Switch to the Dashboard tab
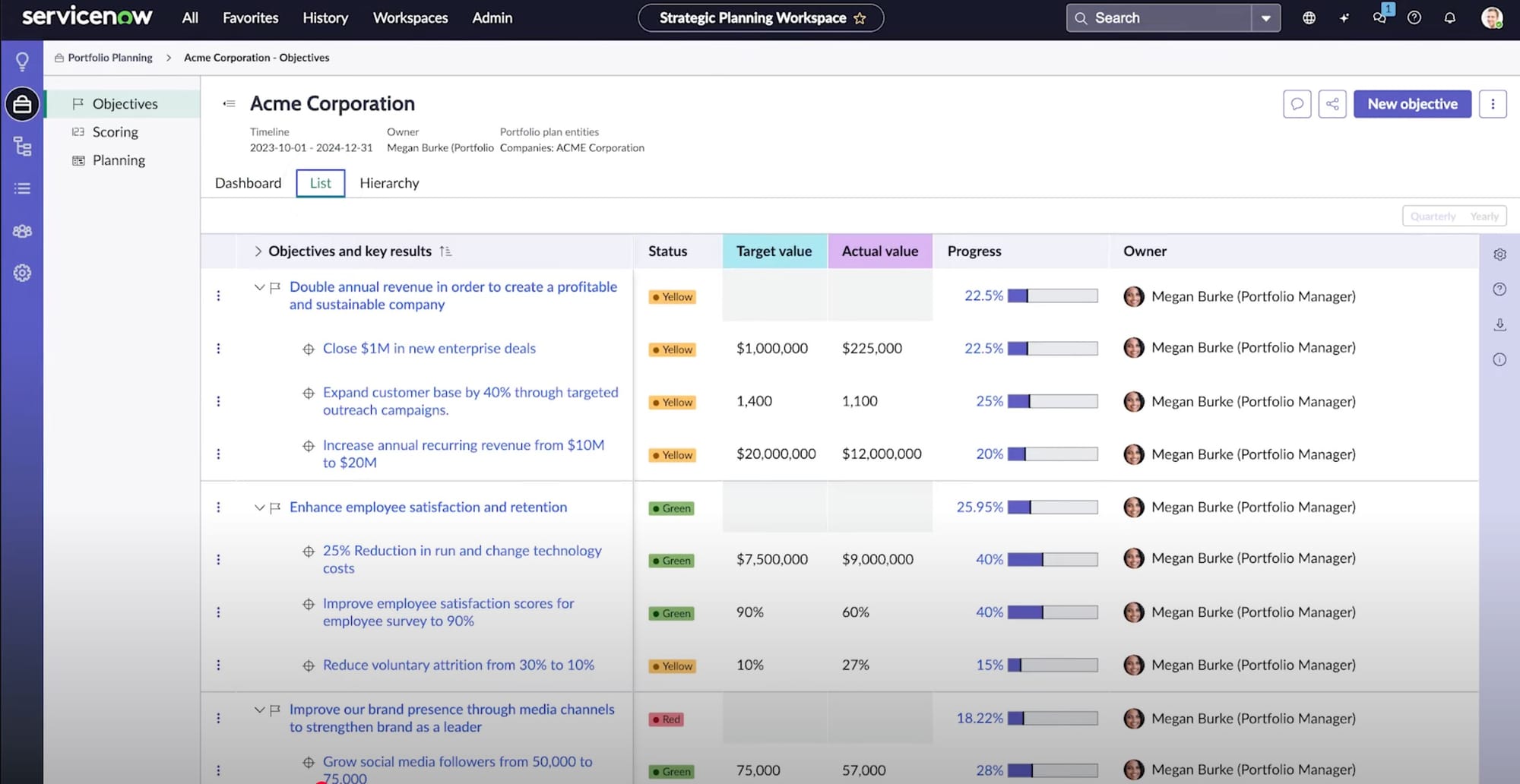The height and width of the screenshot is (784, 1520). [248, 183]
